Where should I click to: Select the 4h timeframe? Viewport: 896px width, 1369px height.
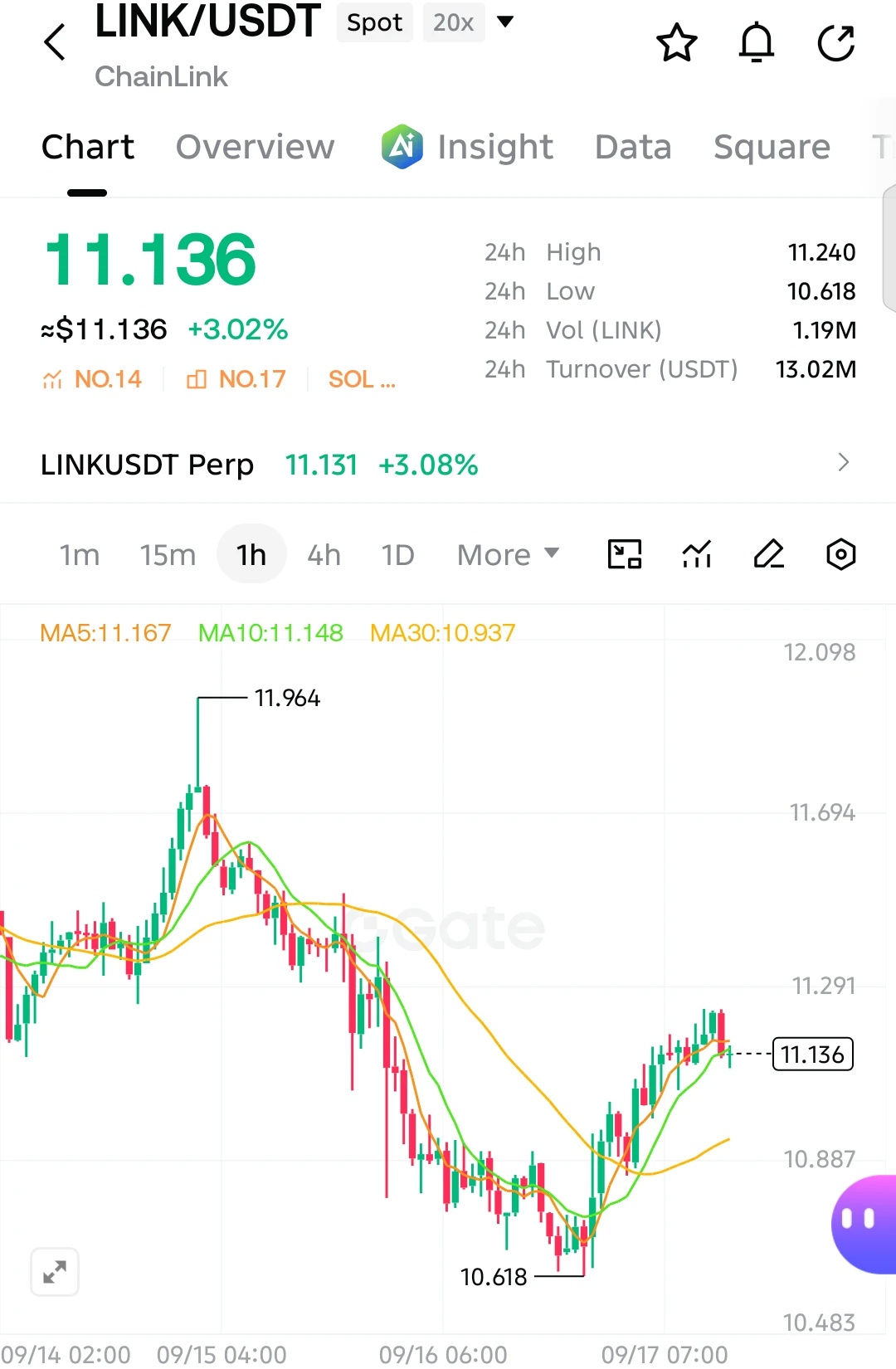(x=324, y=554)
